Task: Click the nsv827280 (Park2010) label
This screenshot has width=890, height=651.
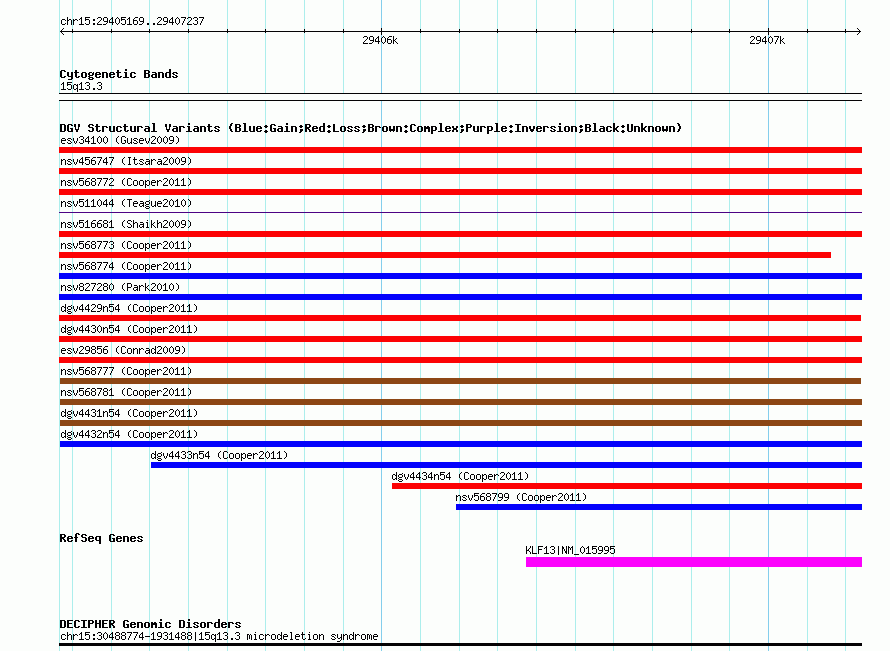Action: (120, 287)
